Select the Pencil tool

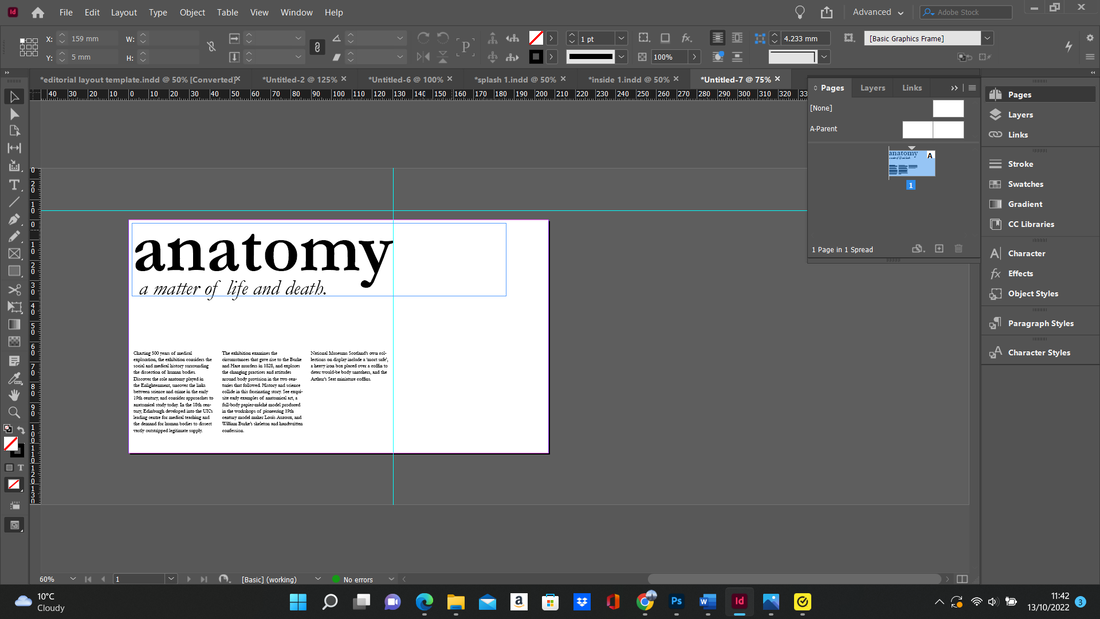point(14,237)
